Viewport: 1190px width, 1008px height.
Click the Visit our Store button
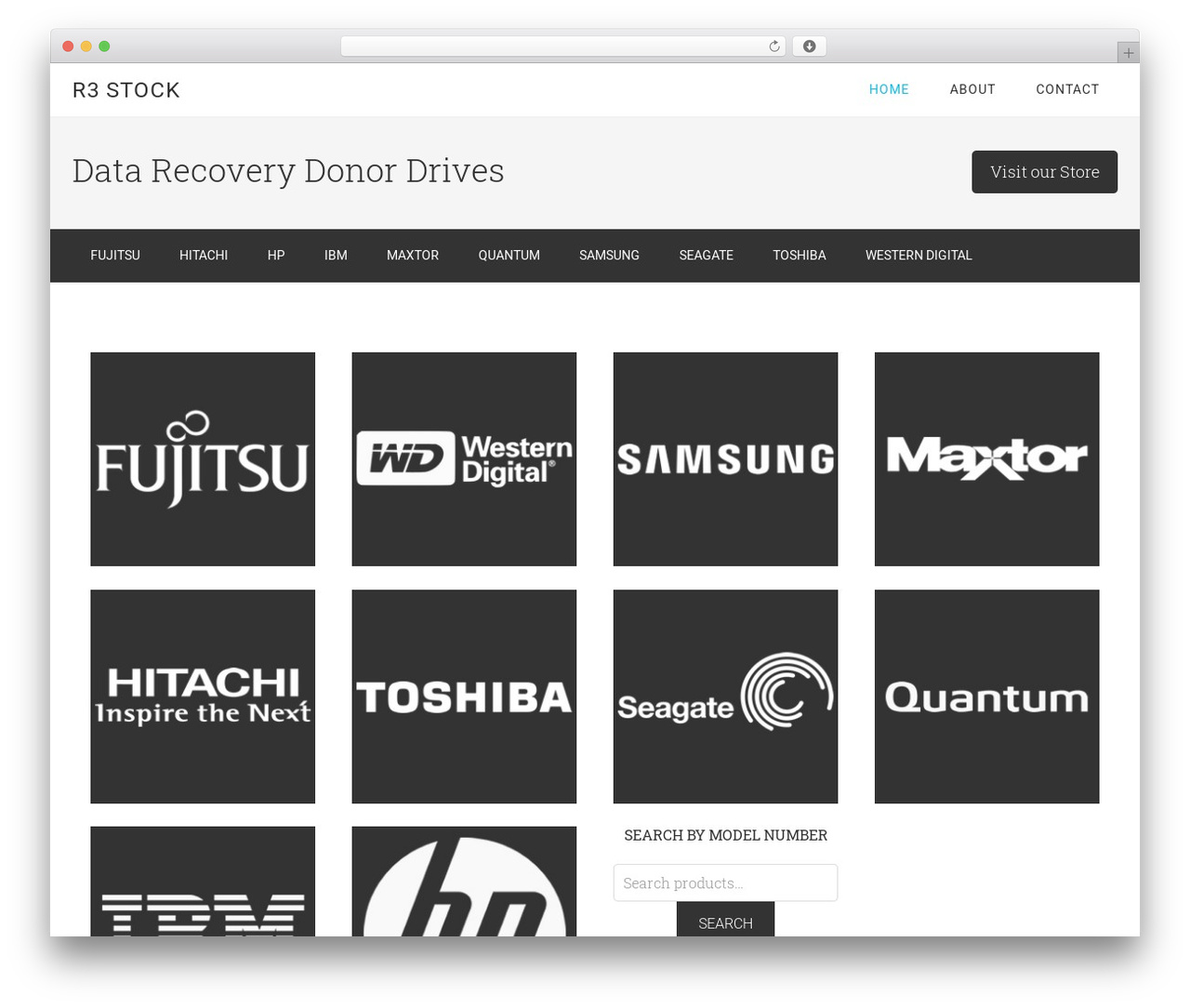(1044, 172)
